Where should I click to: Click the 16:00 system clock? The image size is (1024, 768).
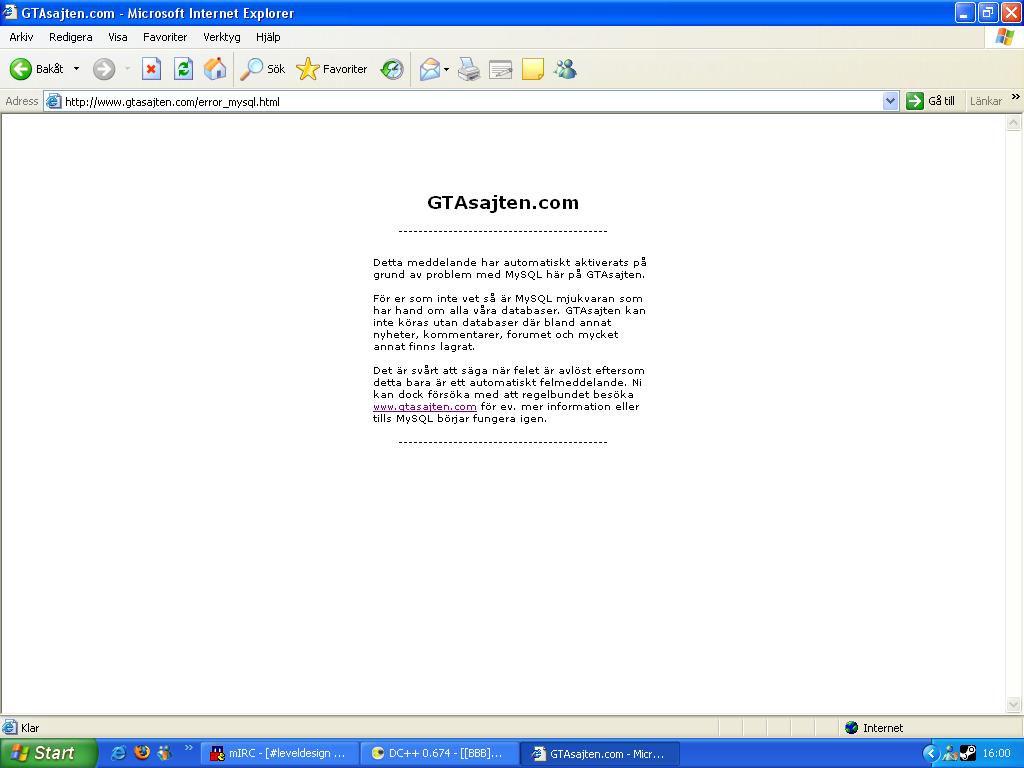[996, 753]
